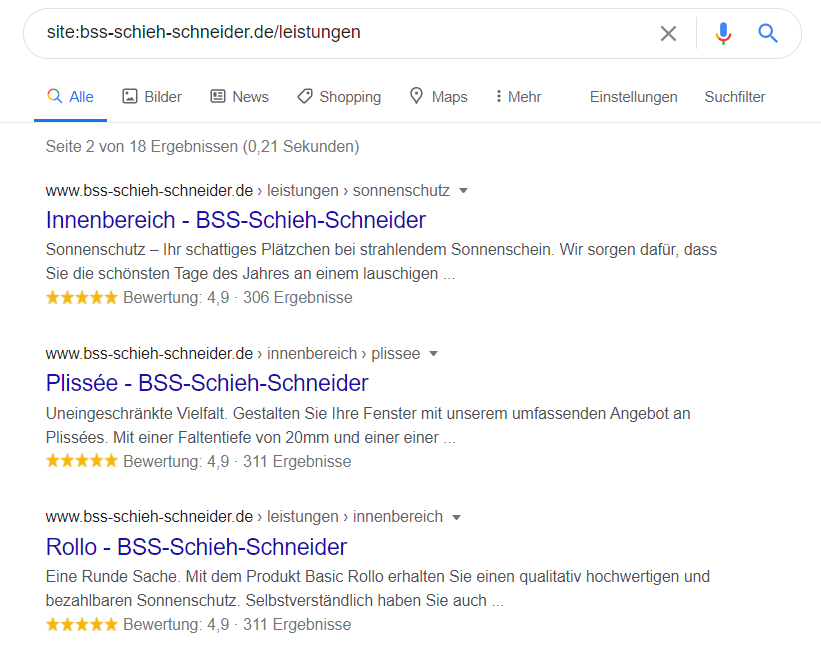Clear the search query with X icon

coord(668,34)
